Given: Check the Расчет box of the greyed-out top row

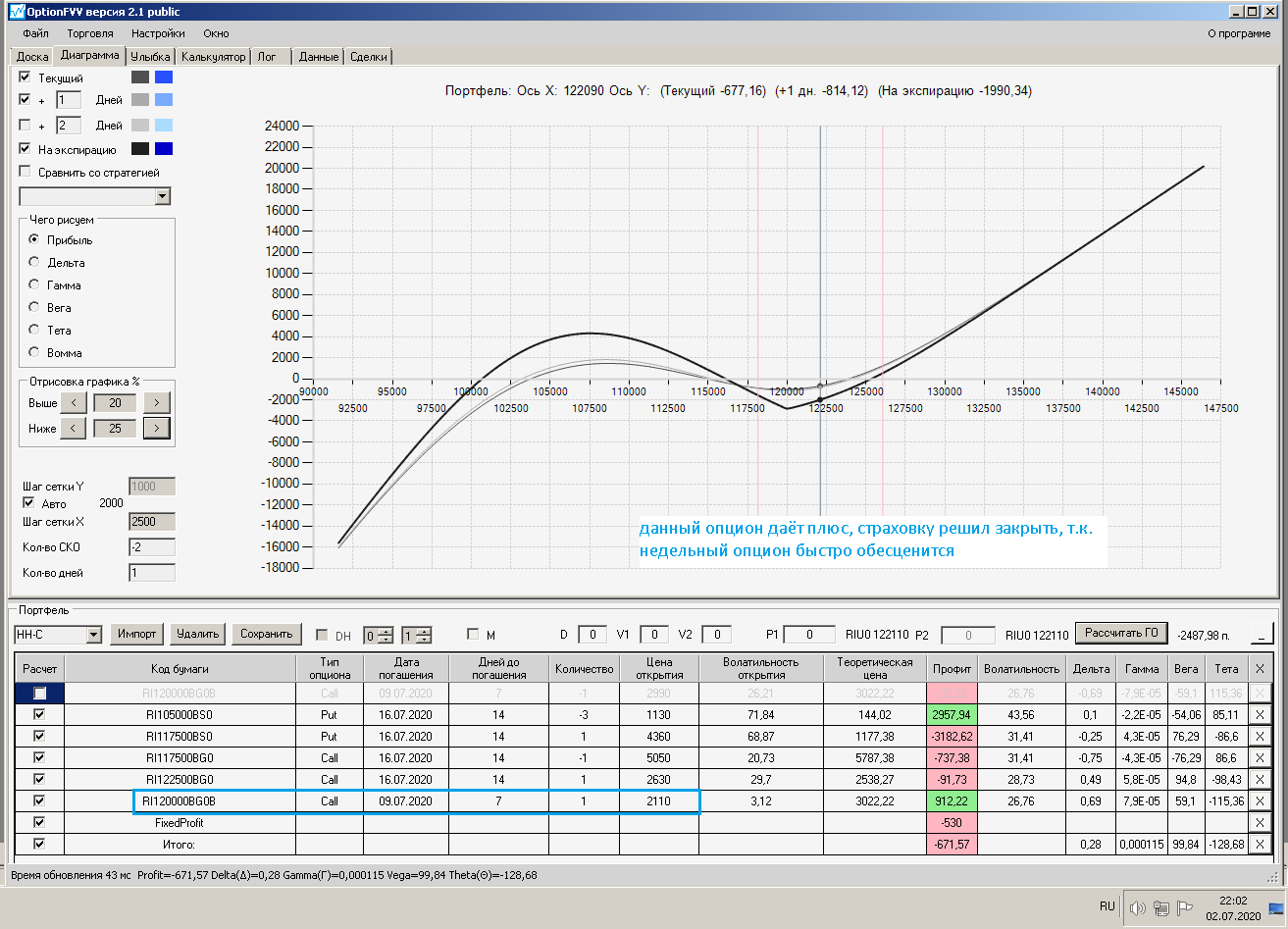Looking at the screenshot, I should click(x=39, y=694).
